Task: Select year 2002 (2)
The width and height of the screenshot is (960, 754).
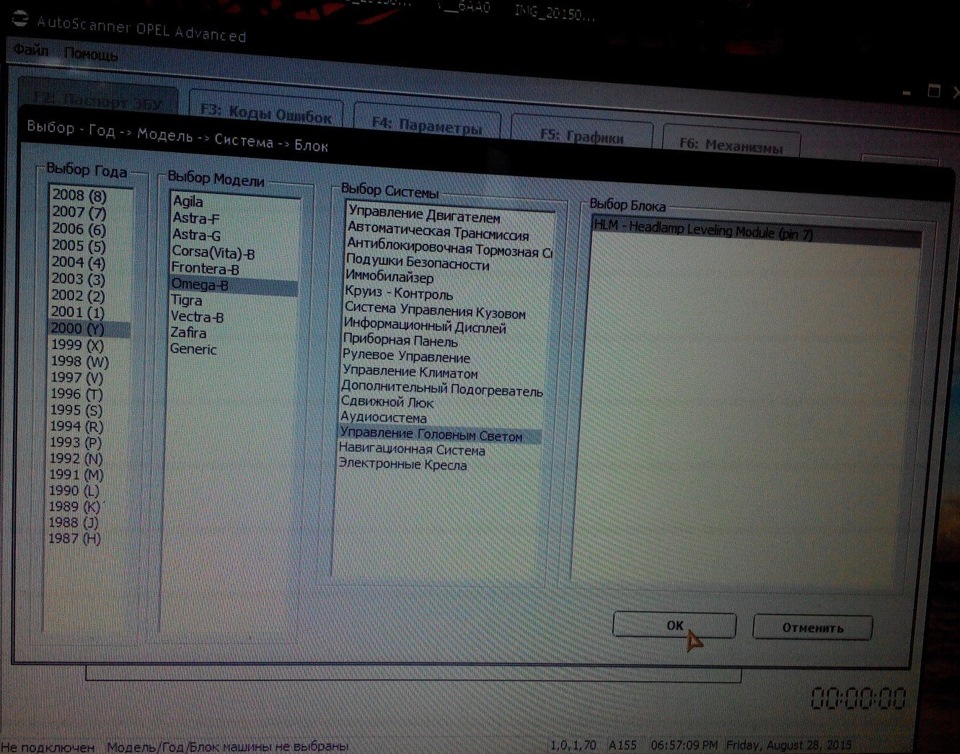Action: (x=78, y=295)
